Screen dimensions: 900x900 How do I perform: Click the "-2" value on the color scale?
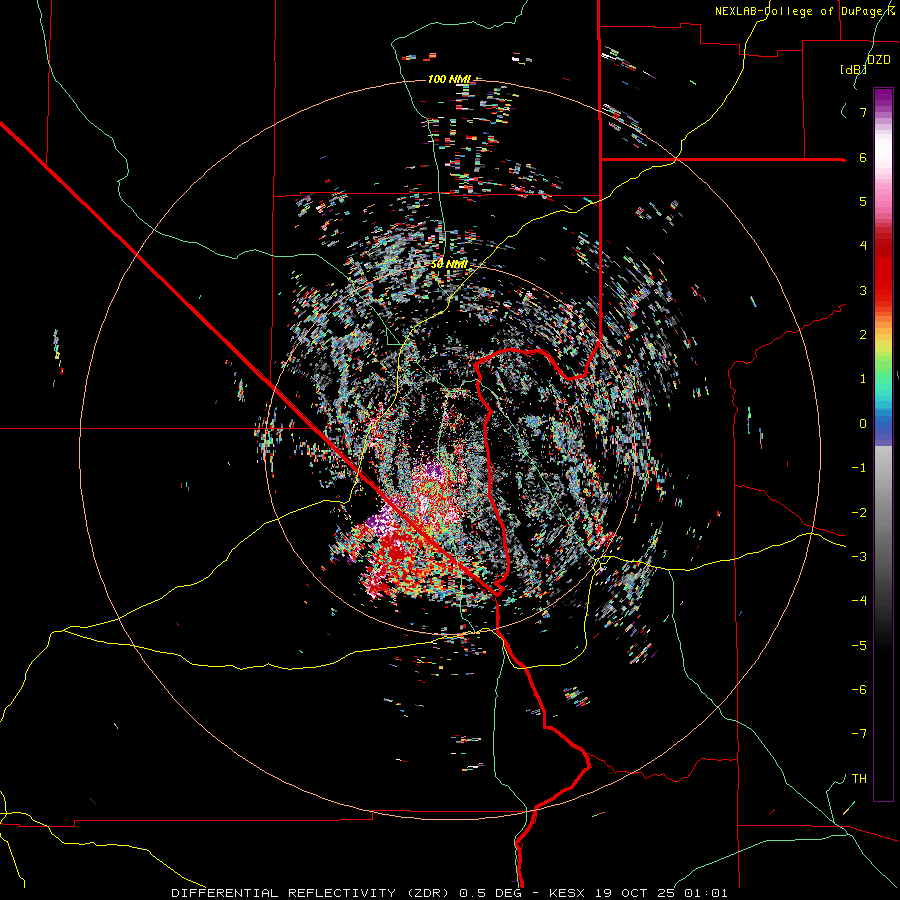pyautogui.click(x=859, y=513)
